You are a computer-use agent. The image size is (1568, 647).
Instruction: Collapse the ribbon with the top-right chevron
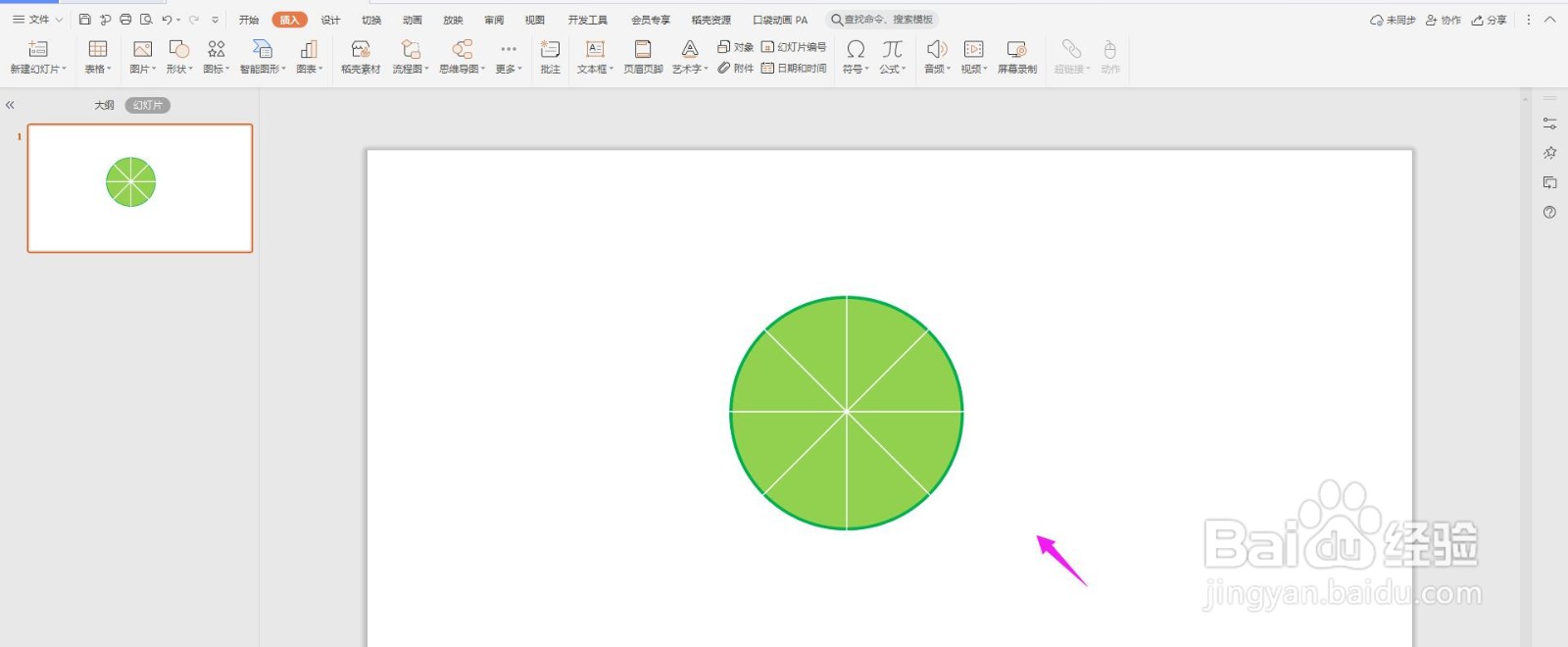click(1550, 20)
